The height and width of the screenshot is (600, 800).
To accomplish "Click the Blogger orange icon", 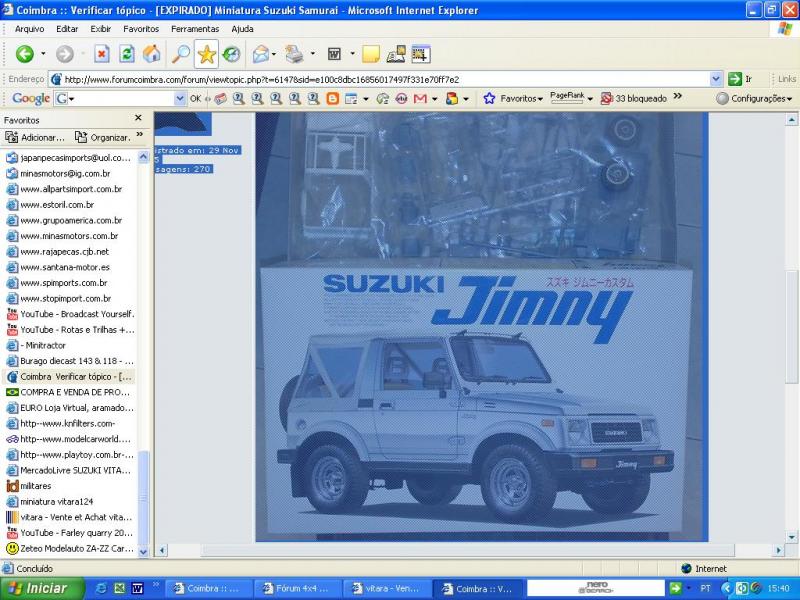I will (333, 98).
